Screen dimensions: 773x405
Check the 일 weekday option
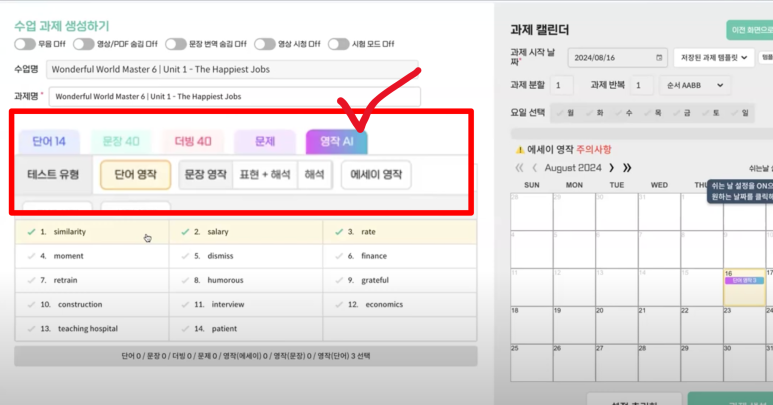pos(740,113)
